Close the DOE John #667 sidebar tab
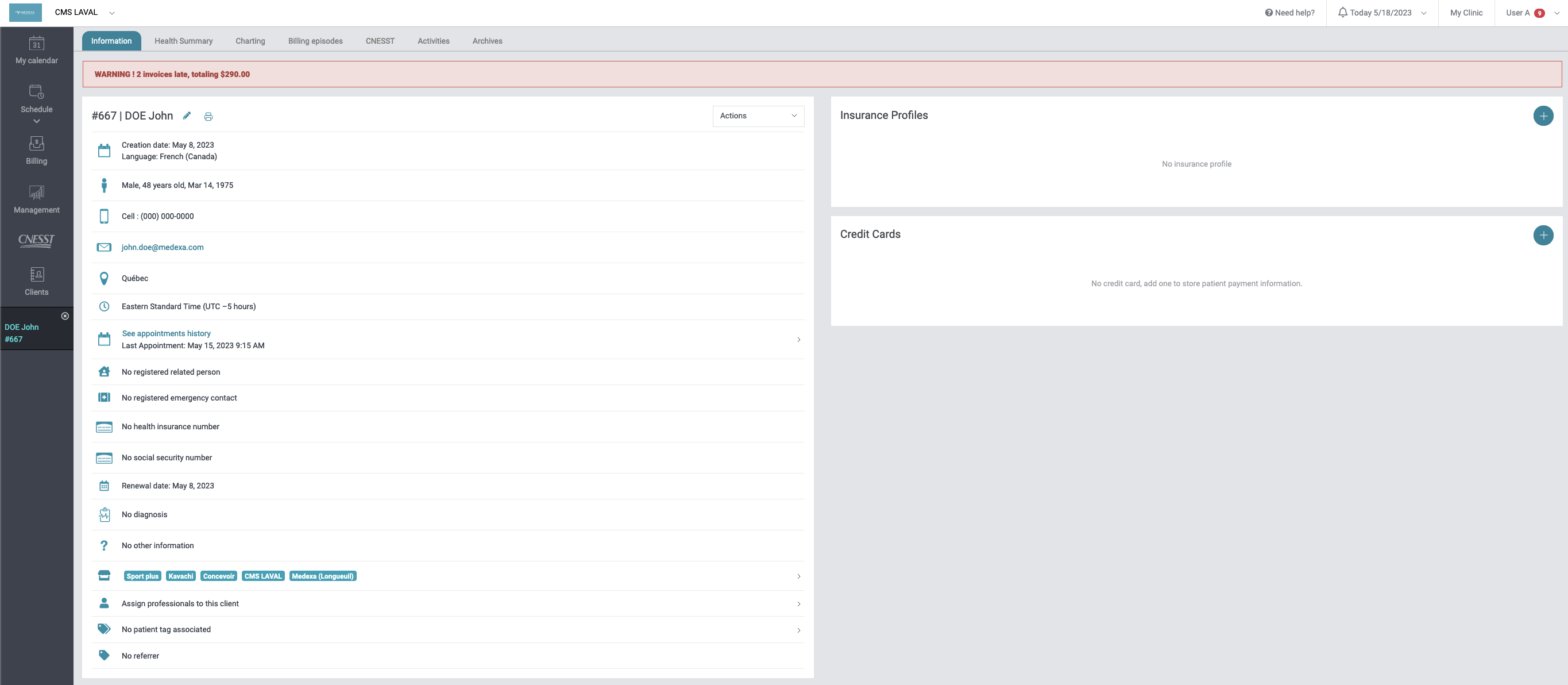Viewport: 1568px width, 685px height. pos(65,316)
